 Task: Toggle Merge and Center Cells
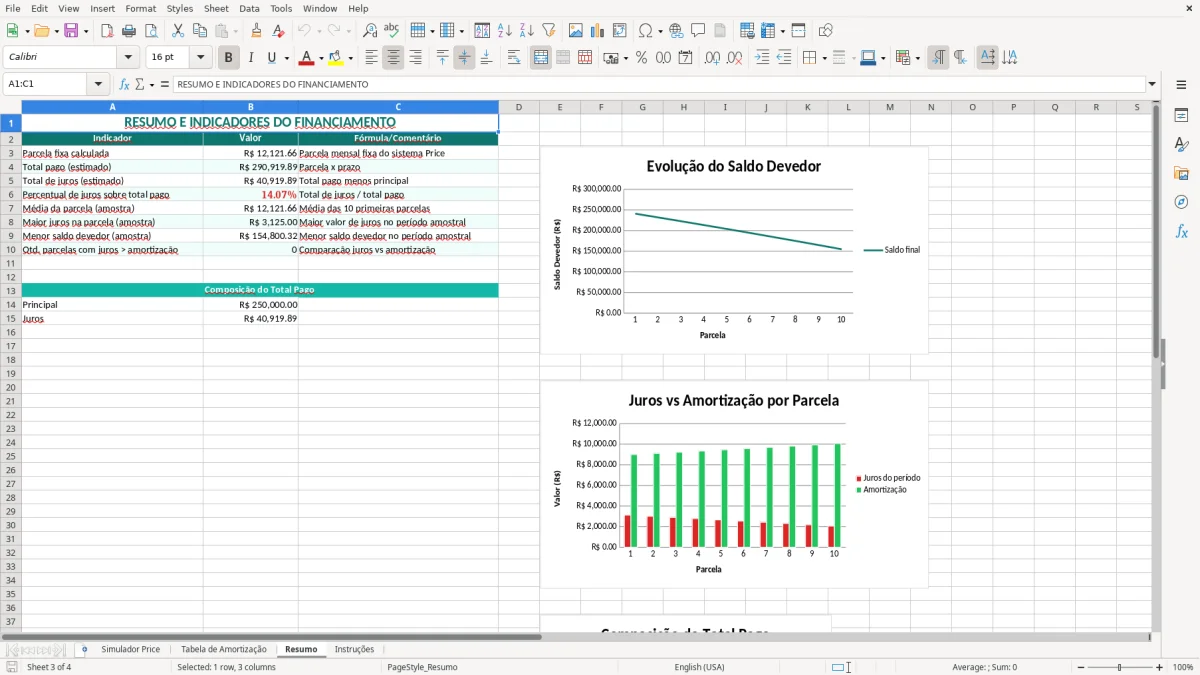pyautogui.click(x=541, y=58)
